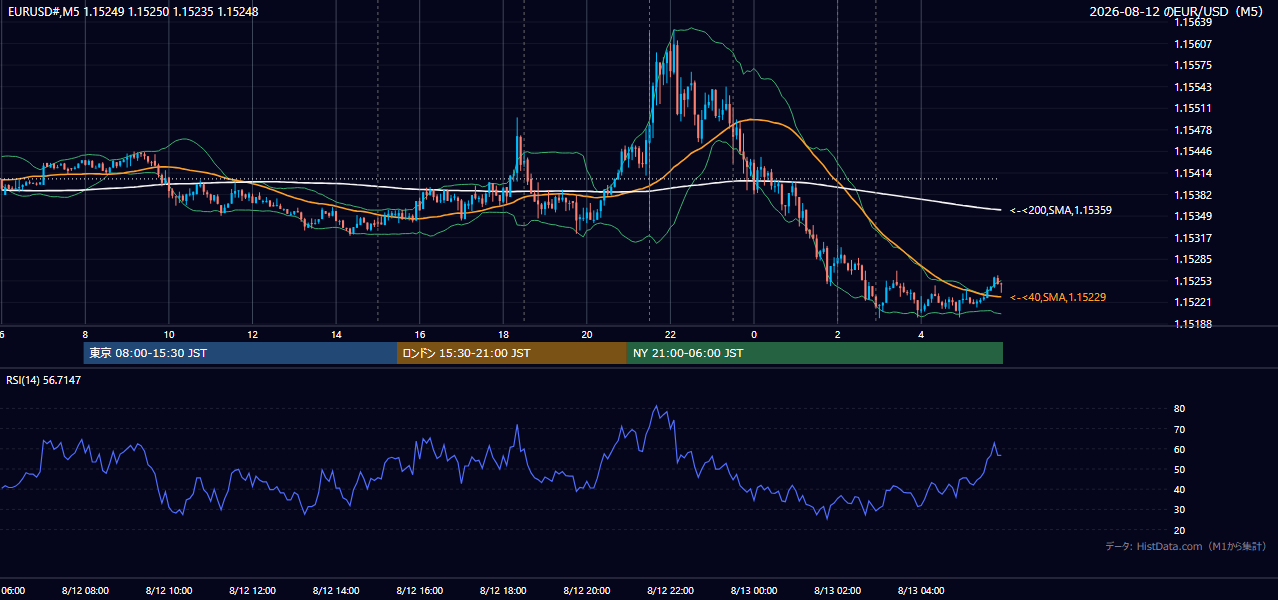Click the '8/12 10:00' bottom time label
The height and width of the screenshot is (600, 1278).
point(169,591)
